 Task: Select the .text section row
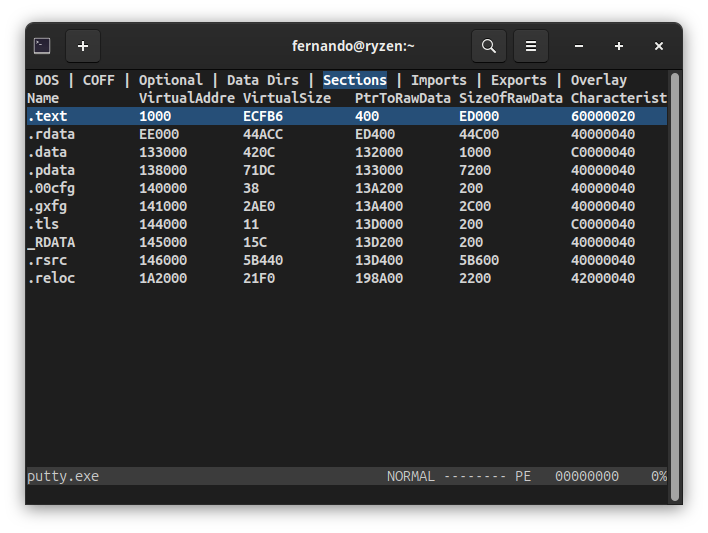click(347, 116)
